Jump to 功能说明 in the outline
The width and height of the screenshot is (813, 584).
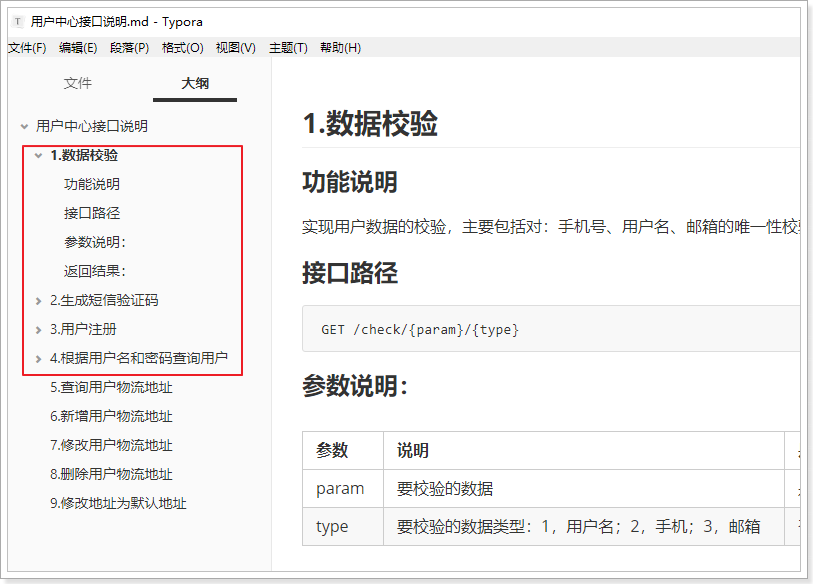point(92,184)
